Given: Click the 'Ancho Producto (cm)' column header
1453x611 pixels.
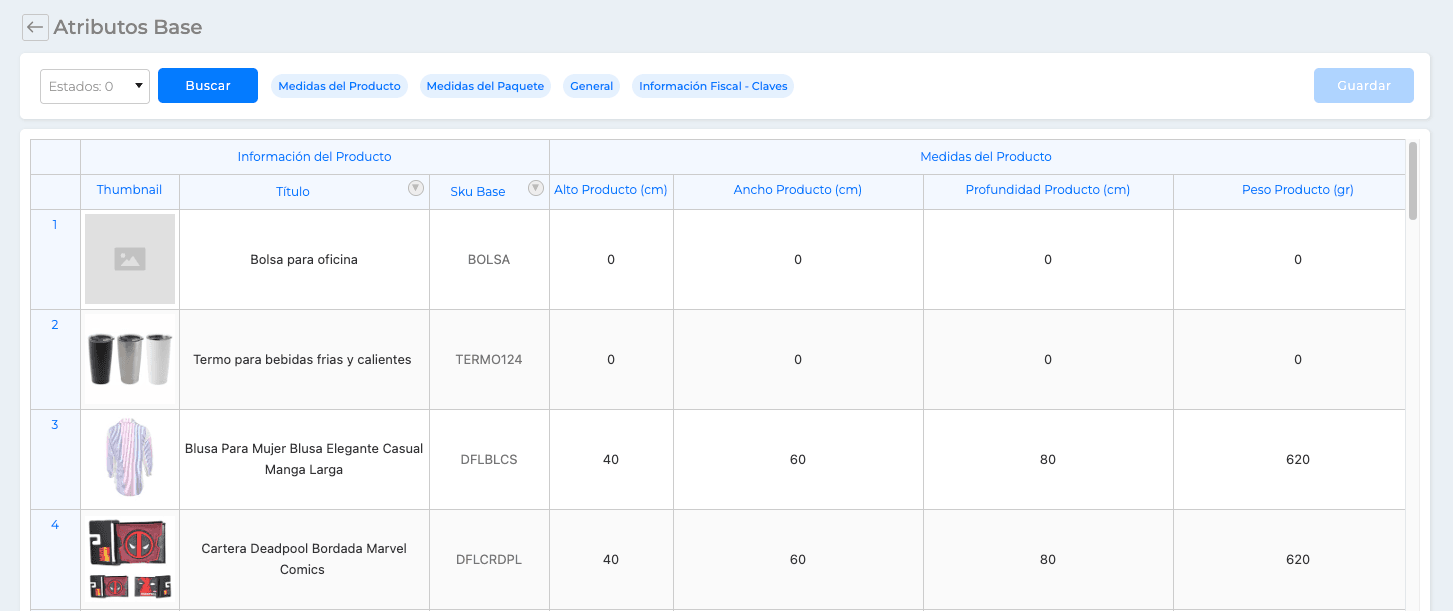Looking at the screenshot, I should click(798, 190).
